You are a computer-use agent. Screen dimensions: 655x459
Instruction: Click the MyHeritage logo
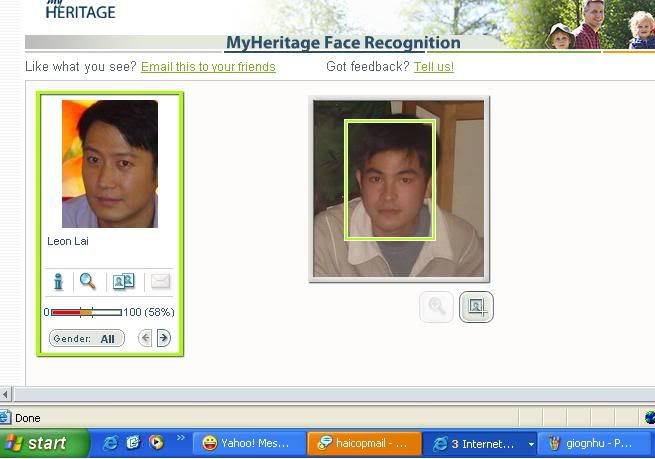click(x=80, y=10)
